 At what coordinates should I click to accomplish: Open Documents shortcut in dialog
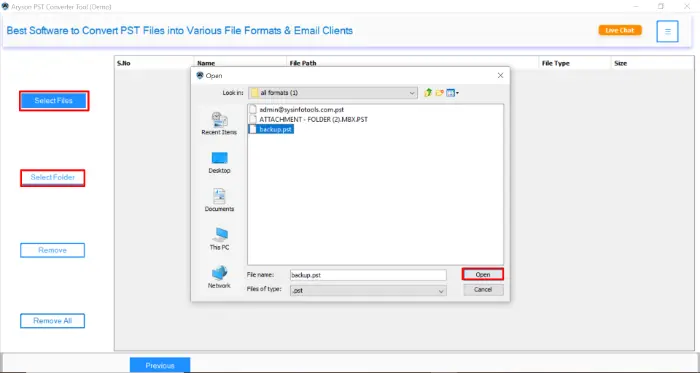pyautogui.click(x=219, y=200)
